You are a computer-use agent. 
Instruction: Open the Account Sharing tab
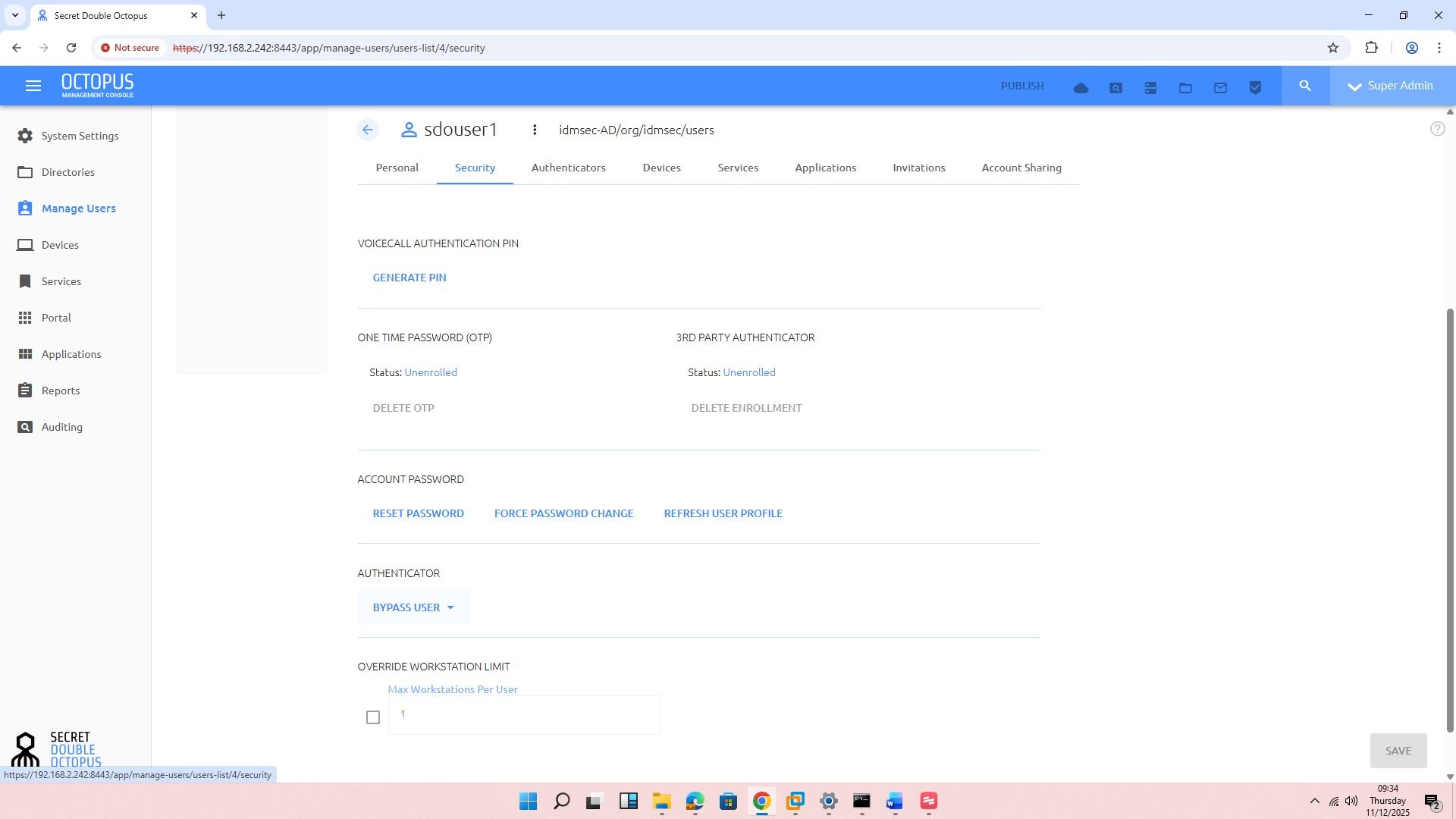tap(1021, 168)
